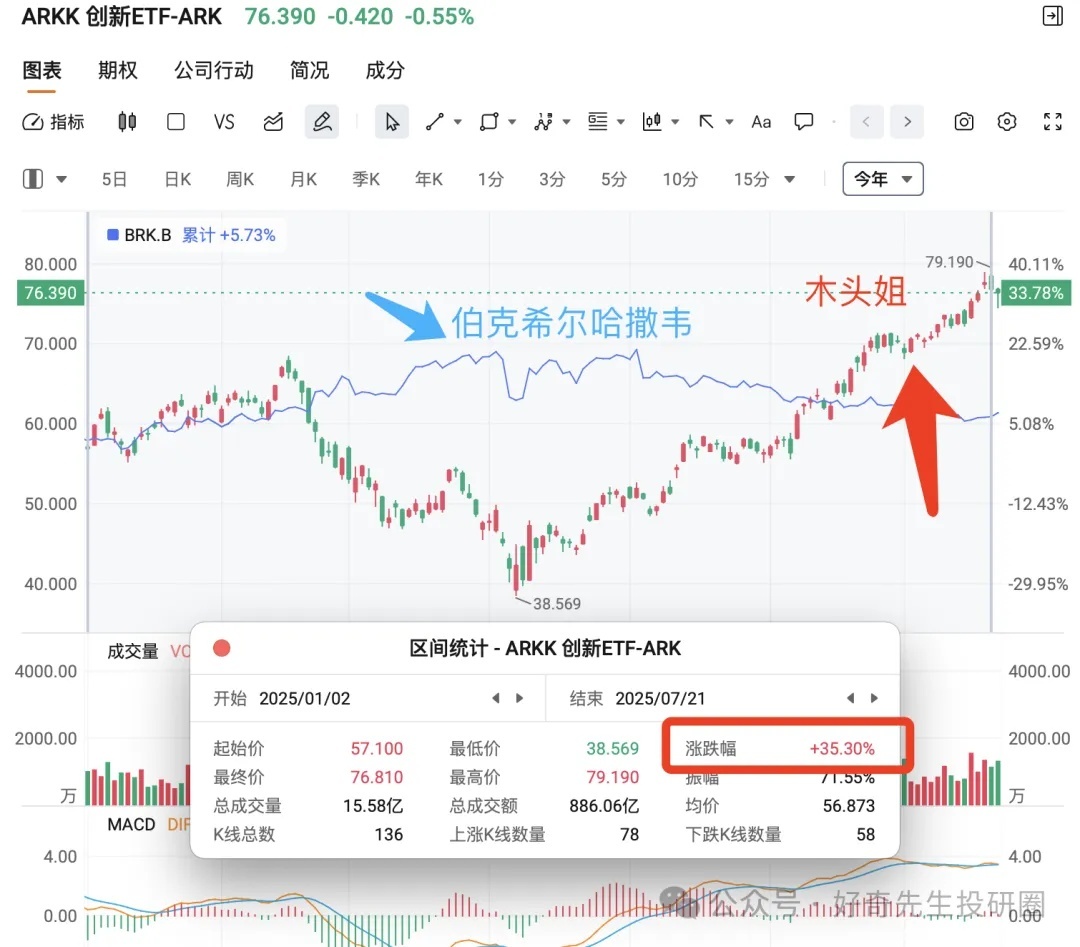The height and width of the screenshot is (947, 1080).
Task: Step end date 2025/07/21 forward
Action: point(875,698)
